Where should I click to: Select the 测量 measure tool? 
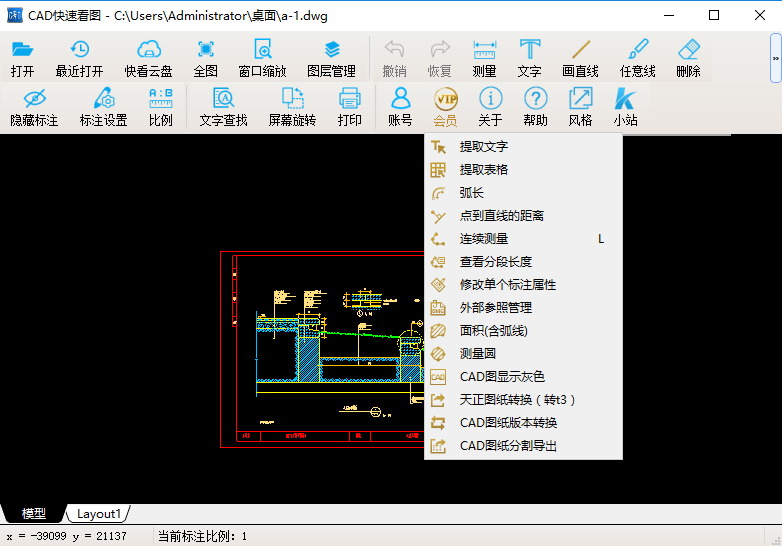click(484, 58)
